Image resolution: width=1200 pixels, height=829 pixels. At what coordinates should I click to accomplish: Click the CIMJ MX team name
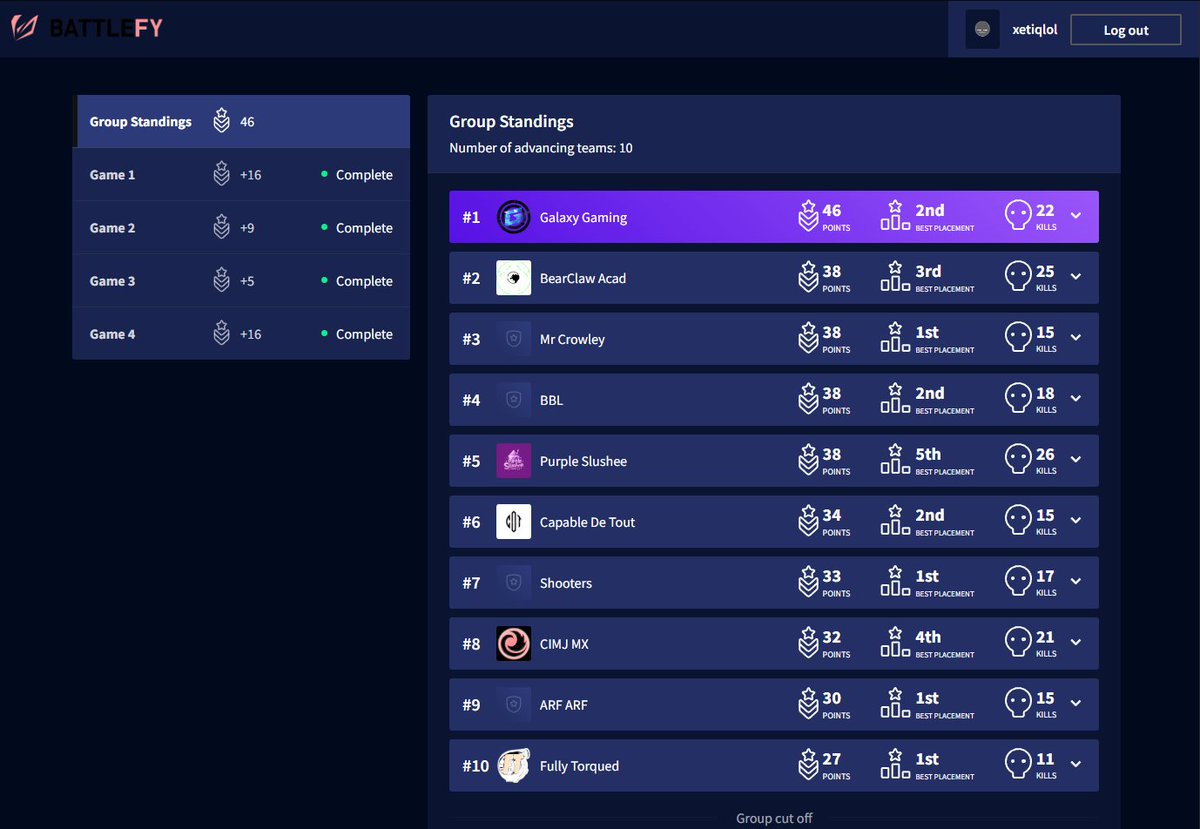click(564, 644)
